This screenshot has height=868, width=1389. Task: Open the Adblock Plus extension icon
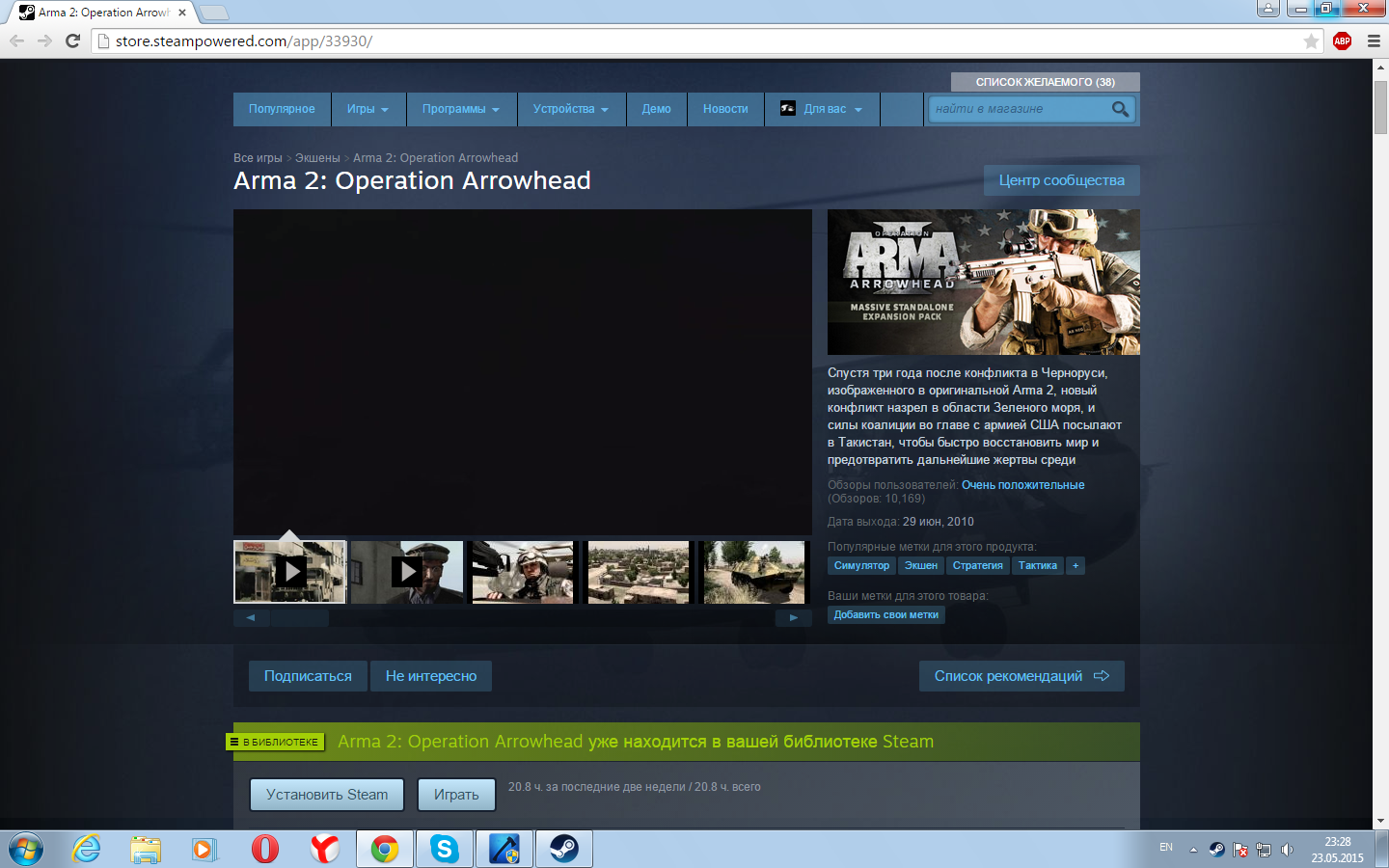[x=1342, y=41]
